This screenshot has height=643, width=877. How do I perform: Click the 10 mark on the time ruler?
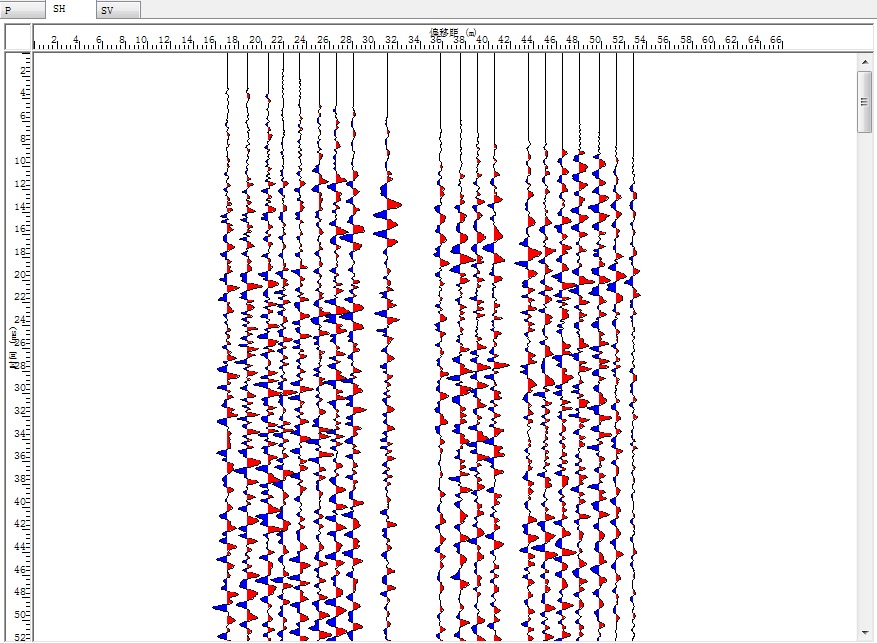[x=21, y=160]
